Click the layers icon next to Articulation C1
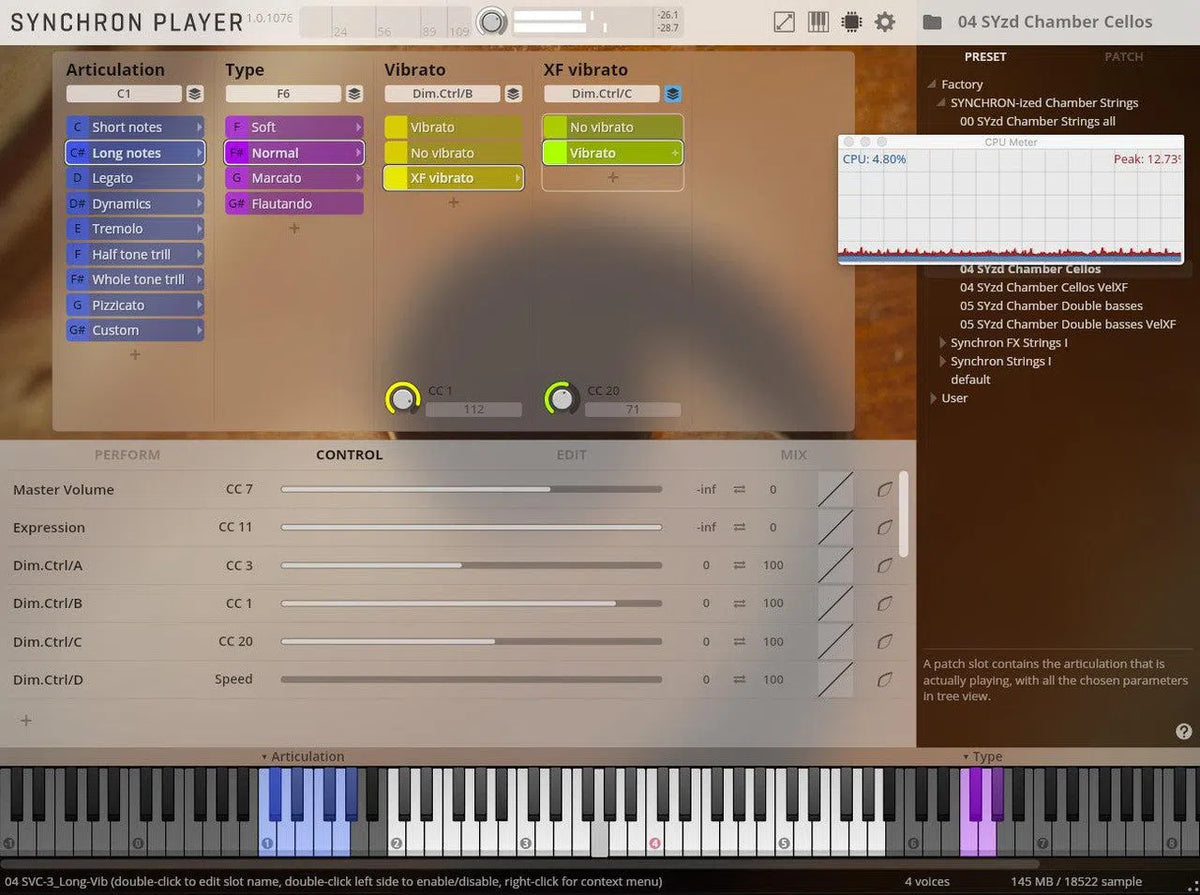1200x895 pixels. (x=195, y=94)
